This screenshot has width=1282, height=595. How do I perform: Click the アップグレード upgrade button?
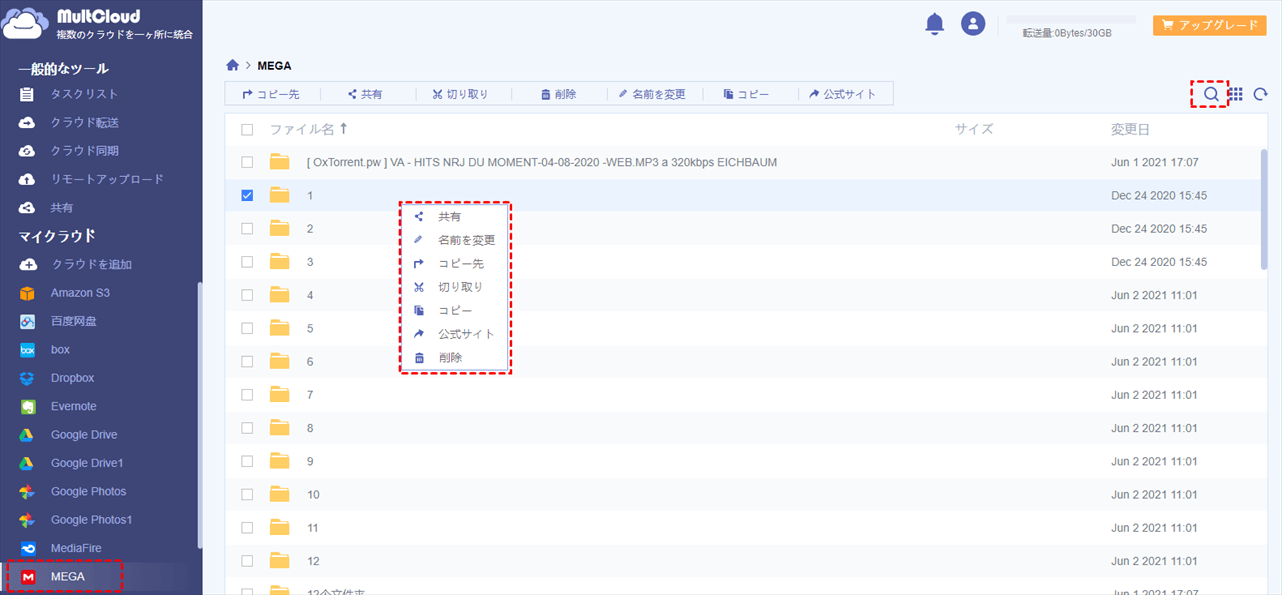pos(1210,25)
